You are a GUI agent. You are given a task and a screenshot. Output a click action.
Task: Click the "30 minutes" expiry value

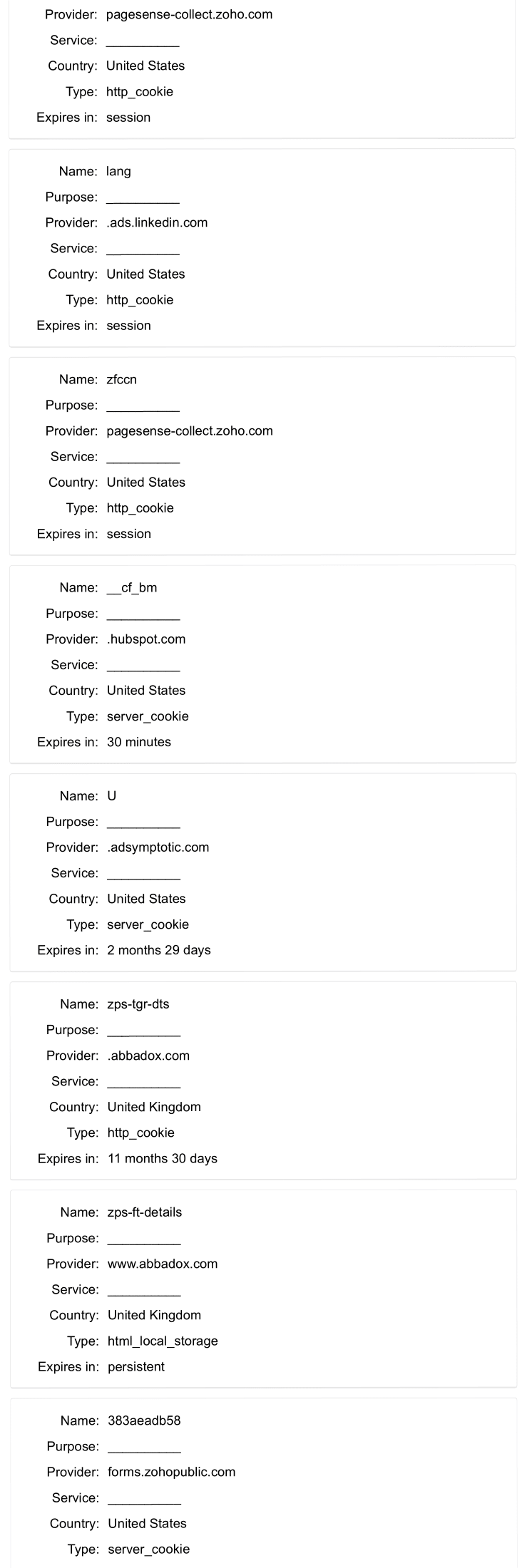pos(139,741)
